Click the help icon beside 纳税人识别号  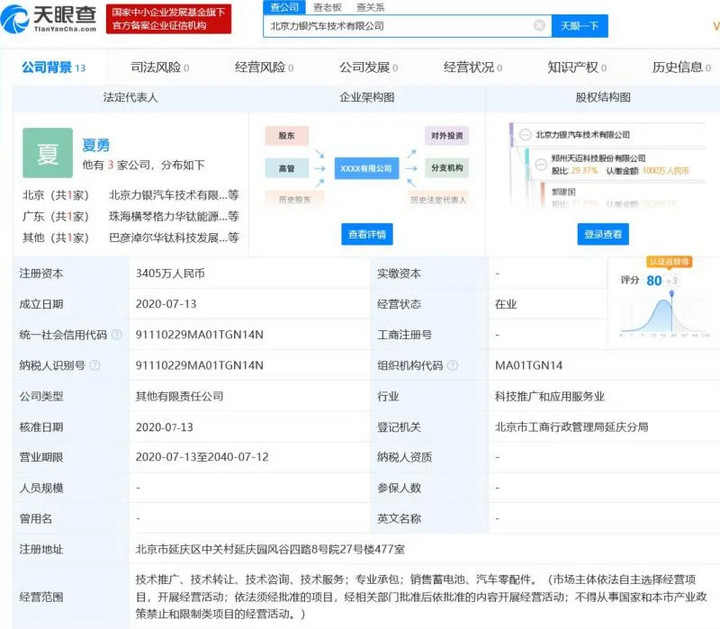95,365
